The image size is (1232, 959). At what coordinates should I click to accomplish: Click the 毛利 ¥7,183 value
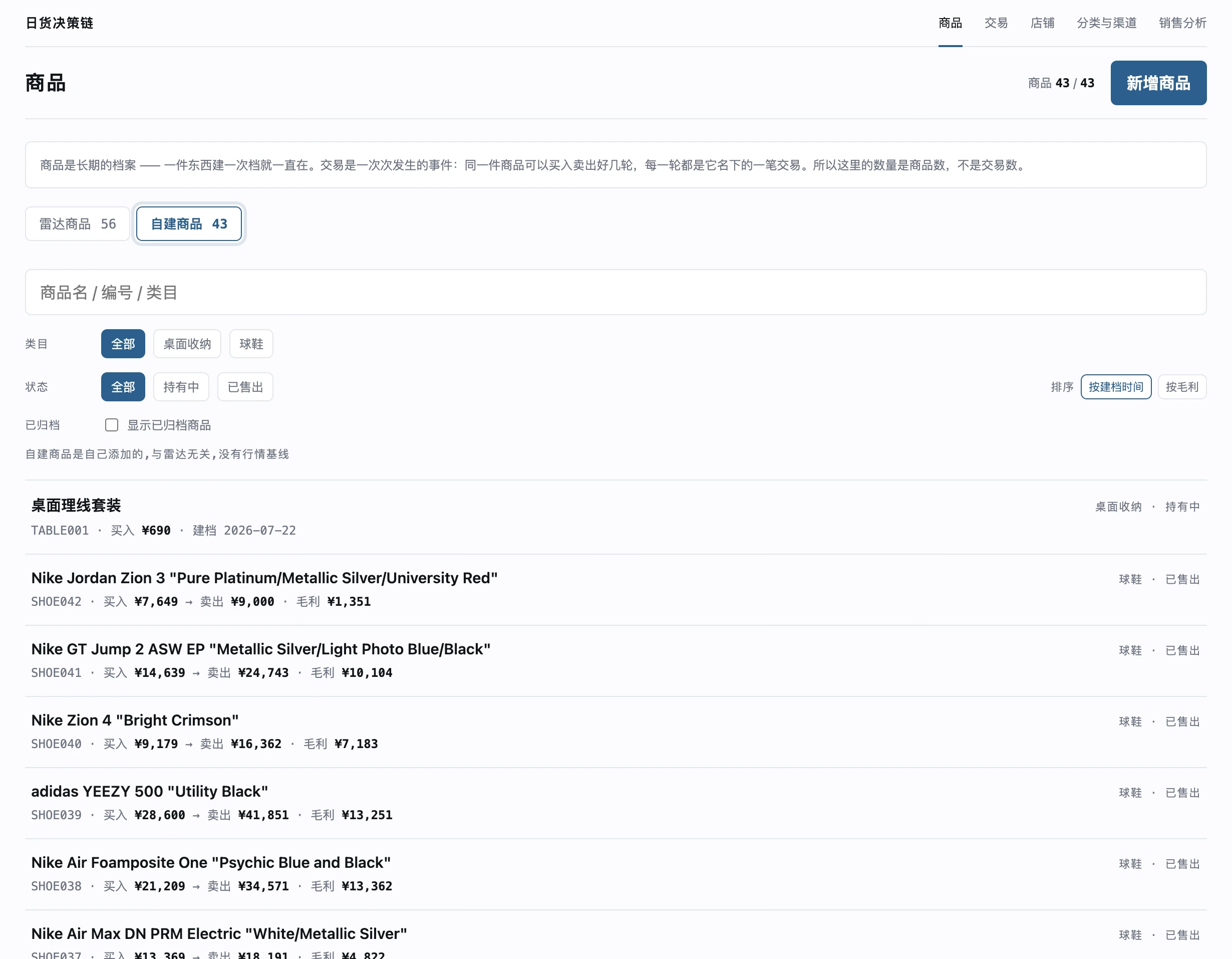click(341, 744)
